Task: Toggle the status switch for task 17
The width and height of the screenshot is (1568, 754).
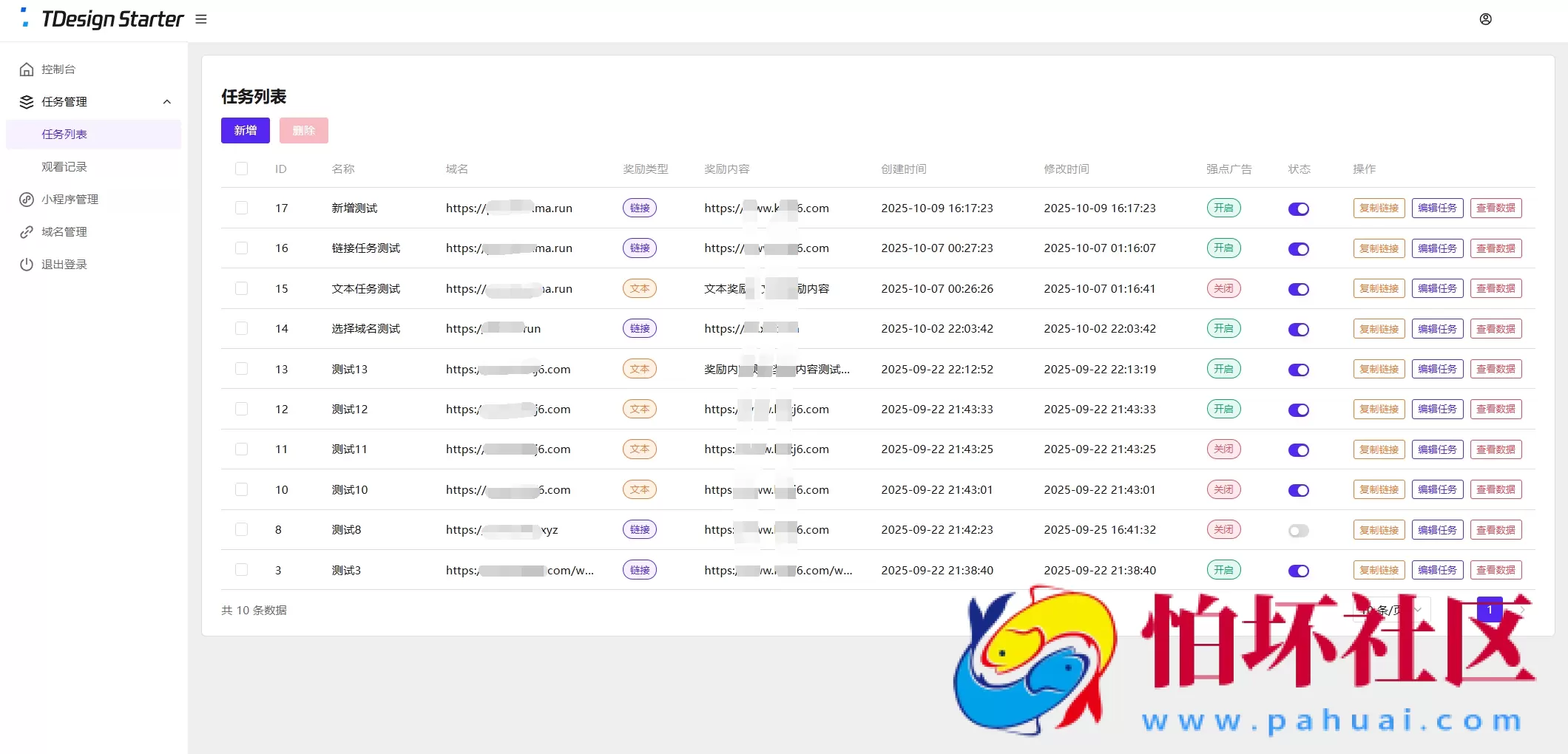Action: pos(1298,209)
